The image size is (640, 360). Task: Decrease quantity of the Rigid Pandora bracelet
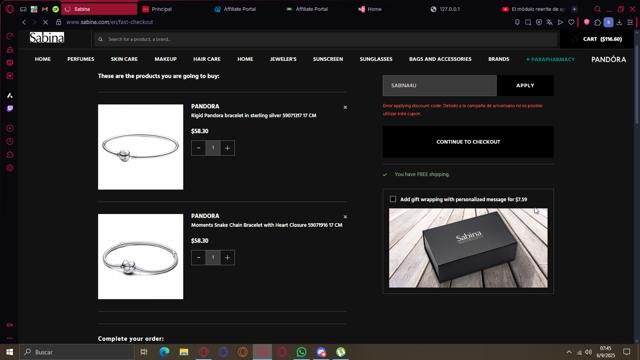[x=198, y=148]
